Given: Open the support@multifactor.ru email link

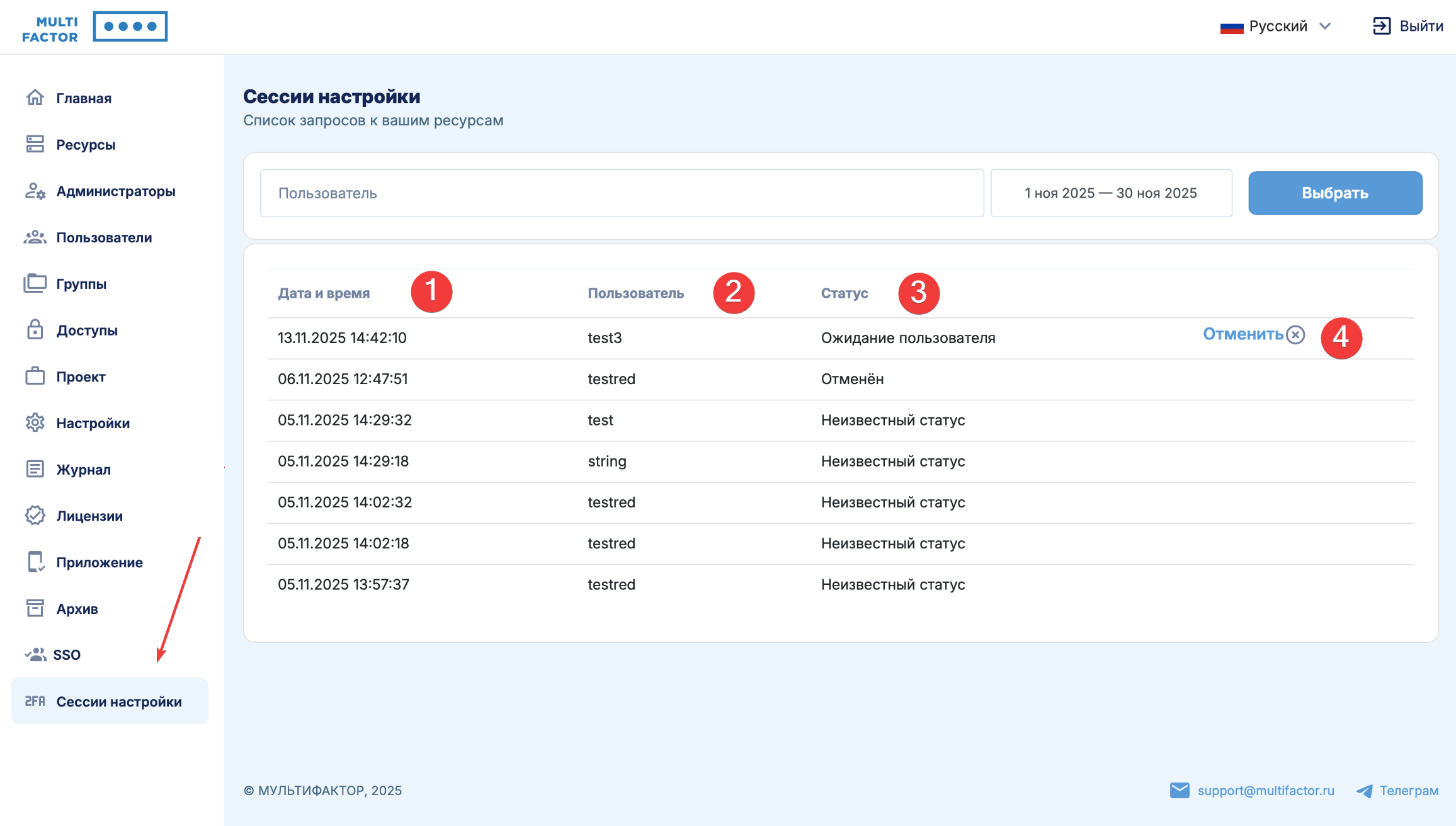Looking at the screenshot, I should 1265,791.
